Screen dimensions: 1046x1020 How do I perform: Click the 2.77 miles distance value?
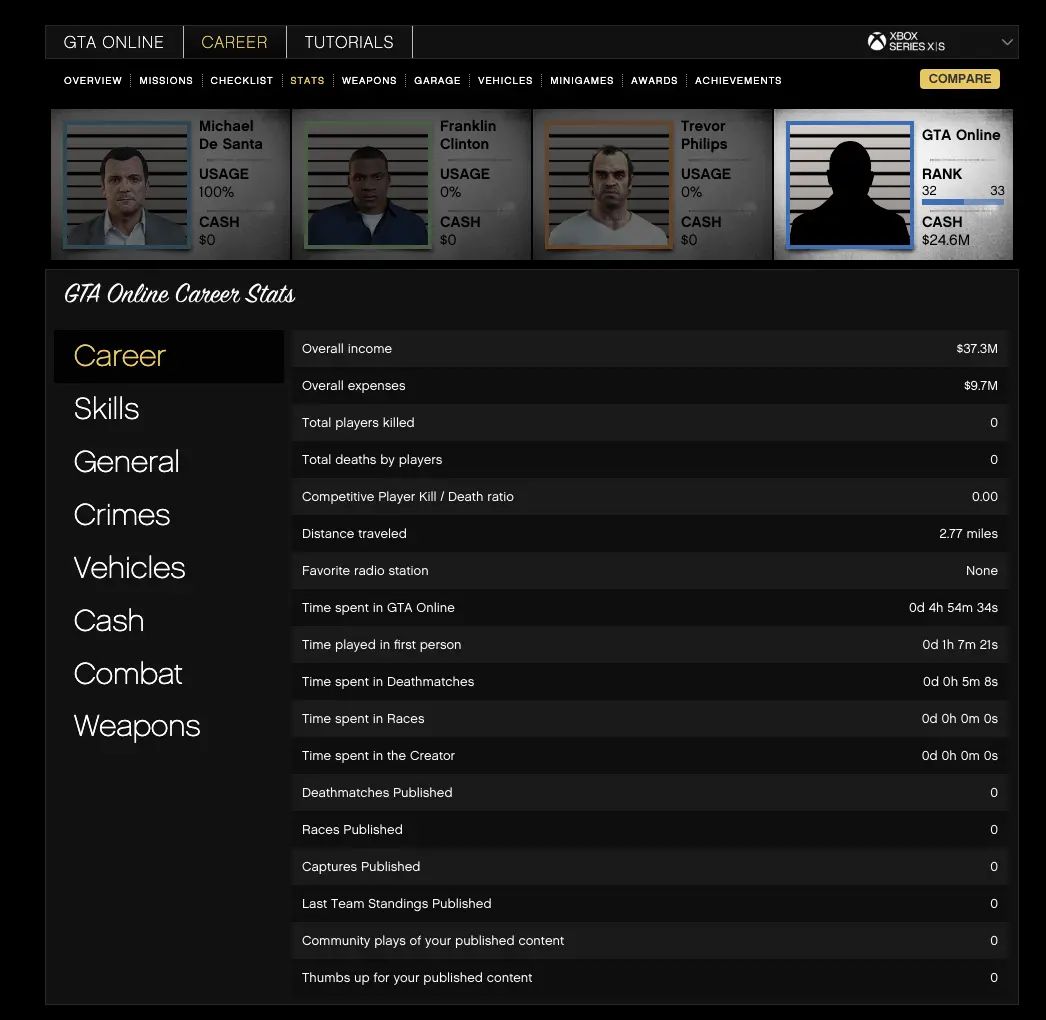click(x=968, y=534)
